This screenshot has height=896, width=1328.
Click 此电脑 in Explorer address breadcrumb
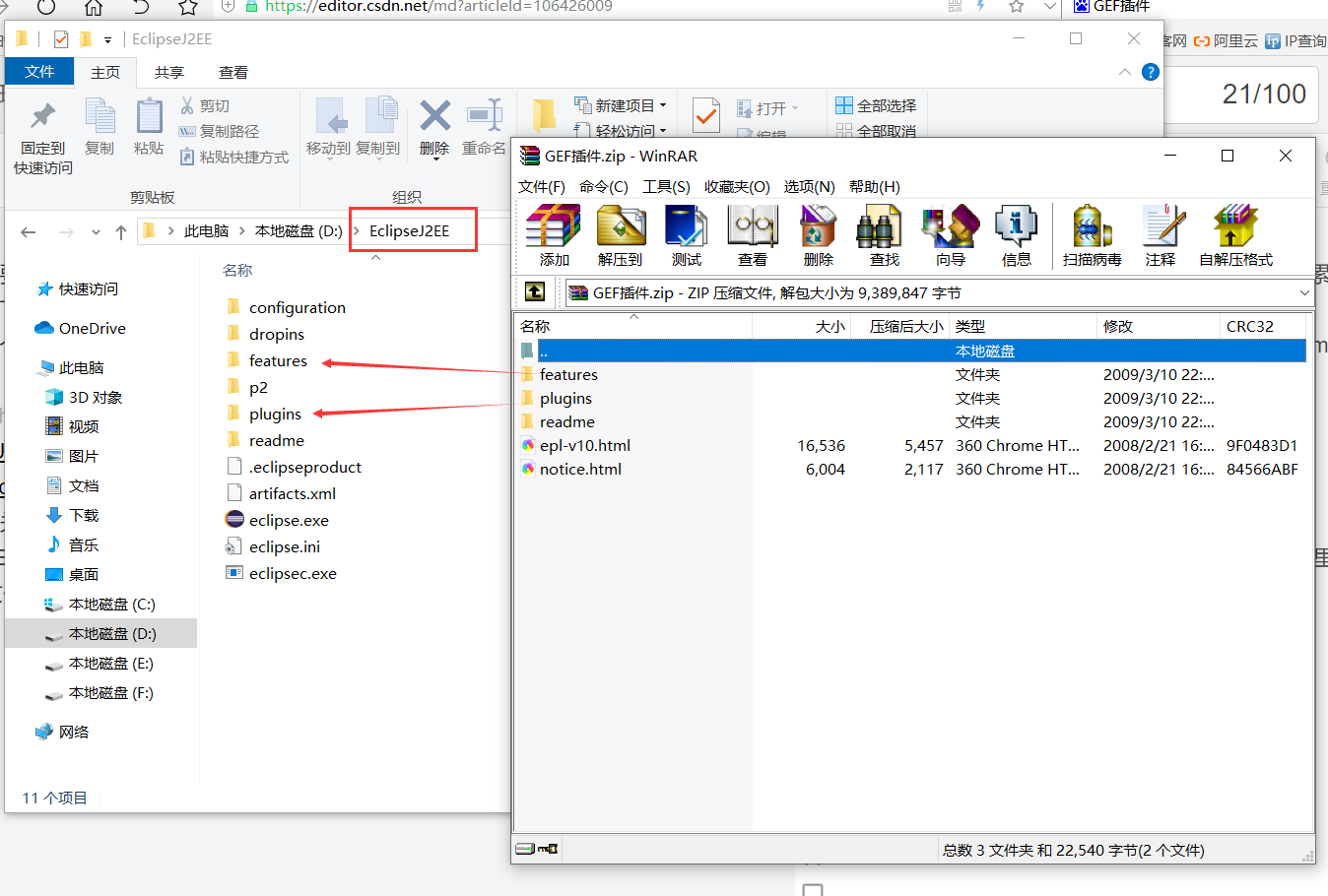[206, 231]
